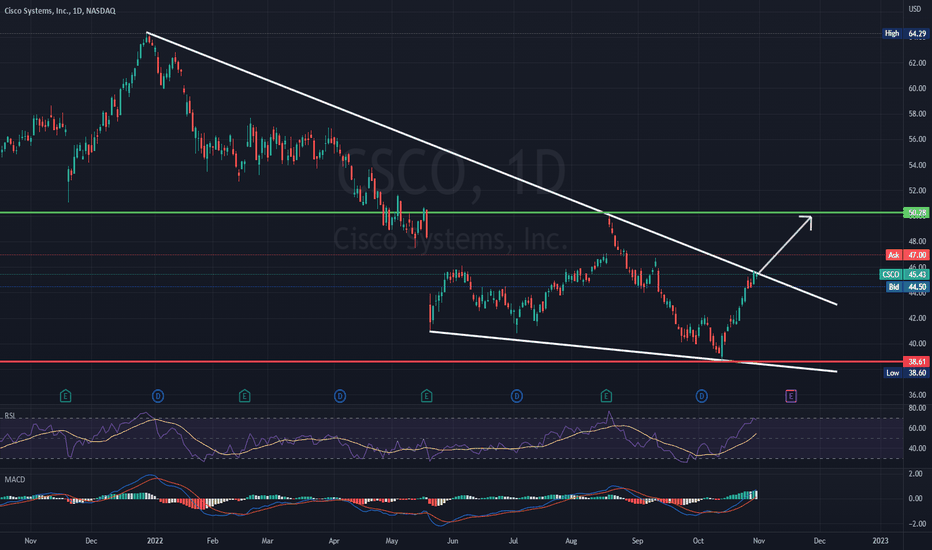Click the purple upcoming earnings marker
The image size is (932, 550).
pyautogui.click(x=791, y=395)
